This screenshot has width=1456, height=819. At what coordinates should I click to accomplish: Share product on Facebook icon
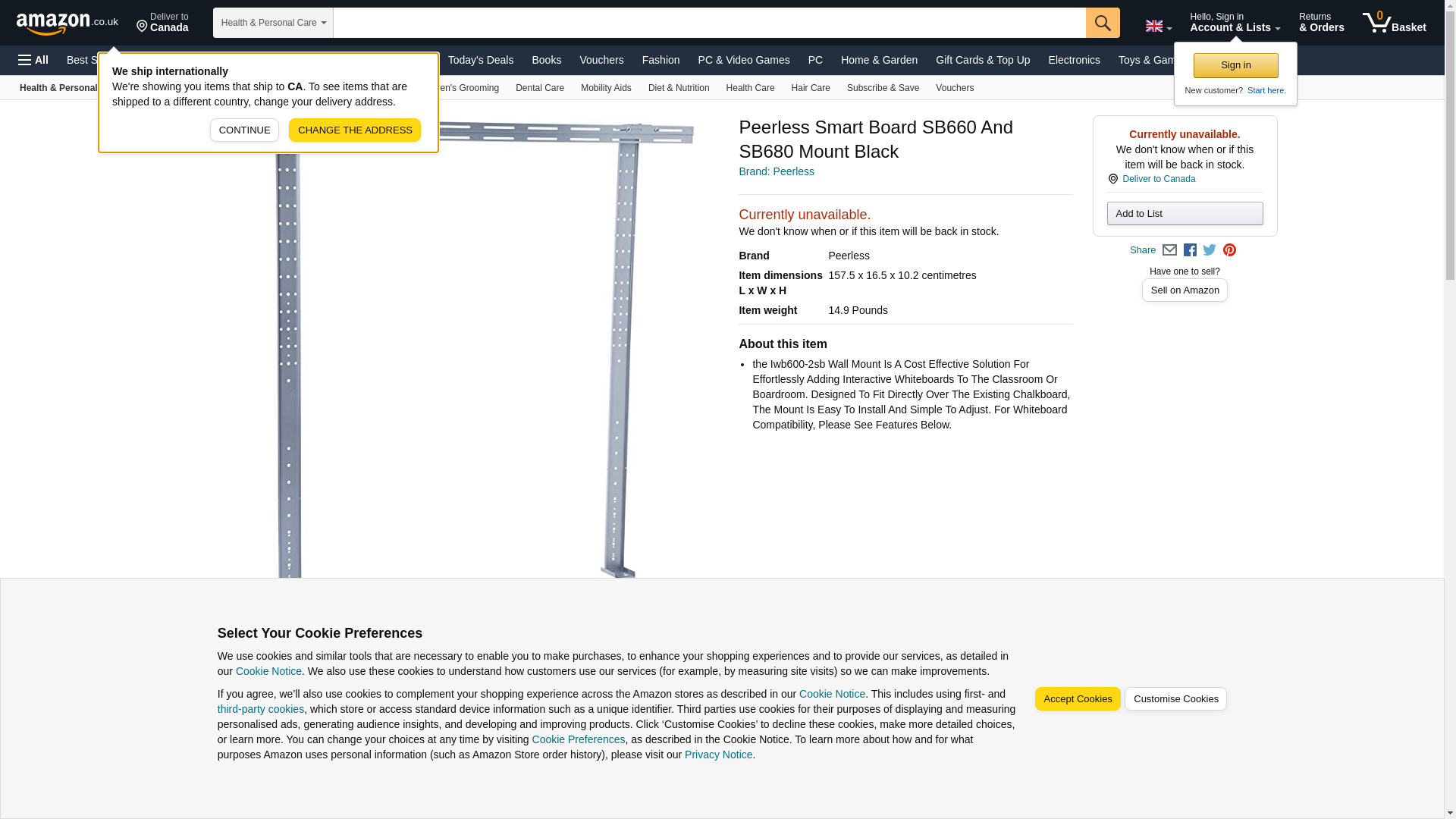[1190, 250]
